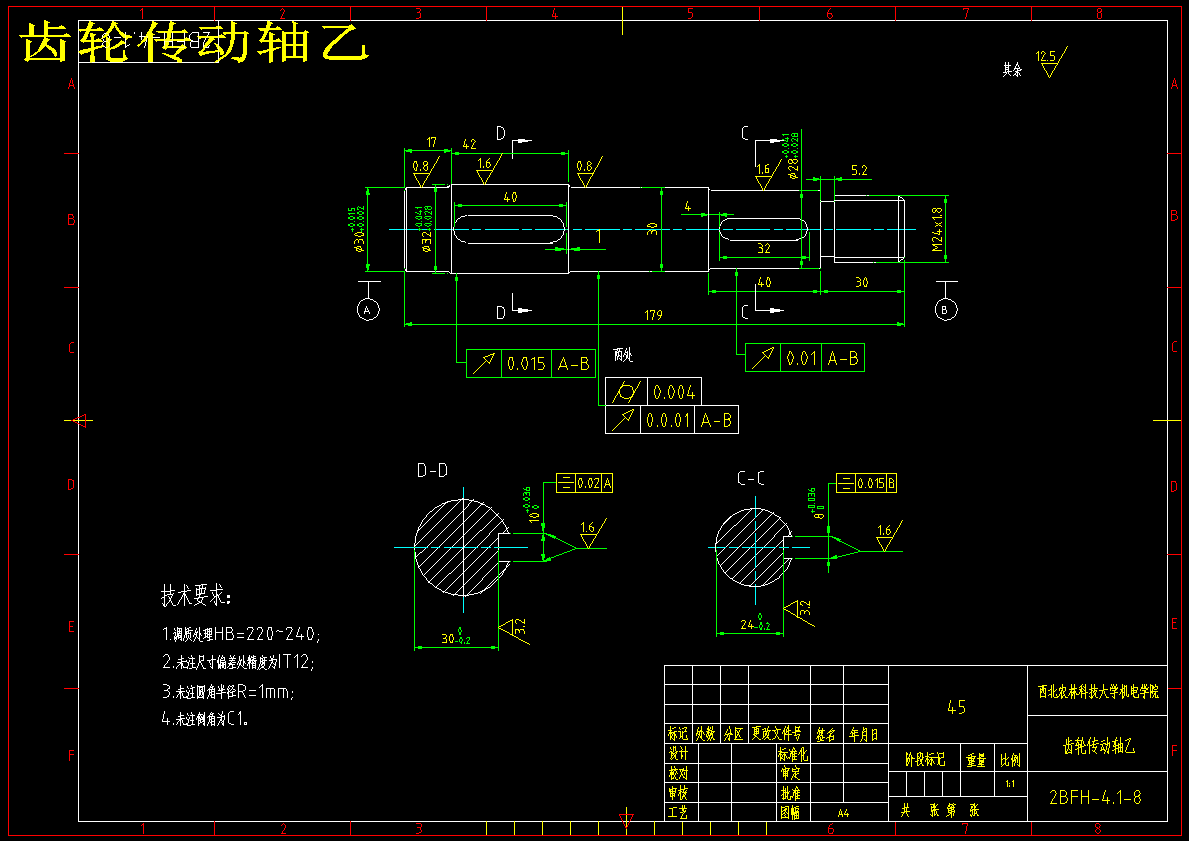Select the hatched circle of section D-D

[462, 547]
